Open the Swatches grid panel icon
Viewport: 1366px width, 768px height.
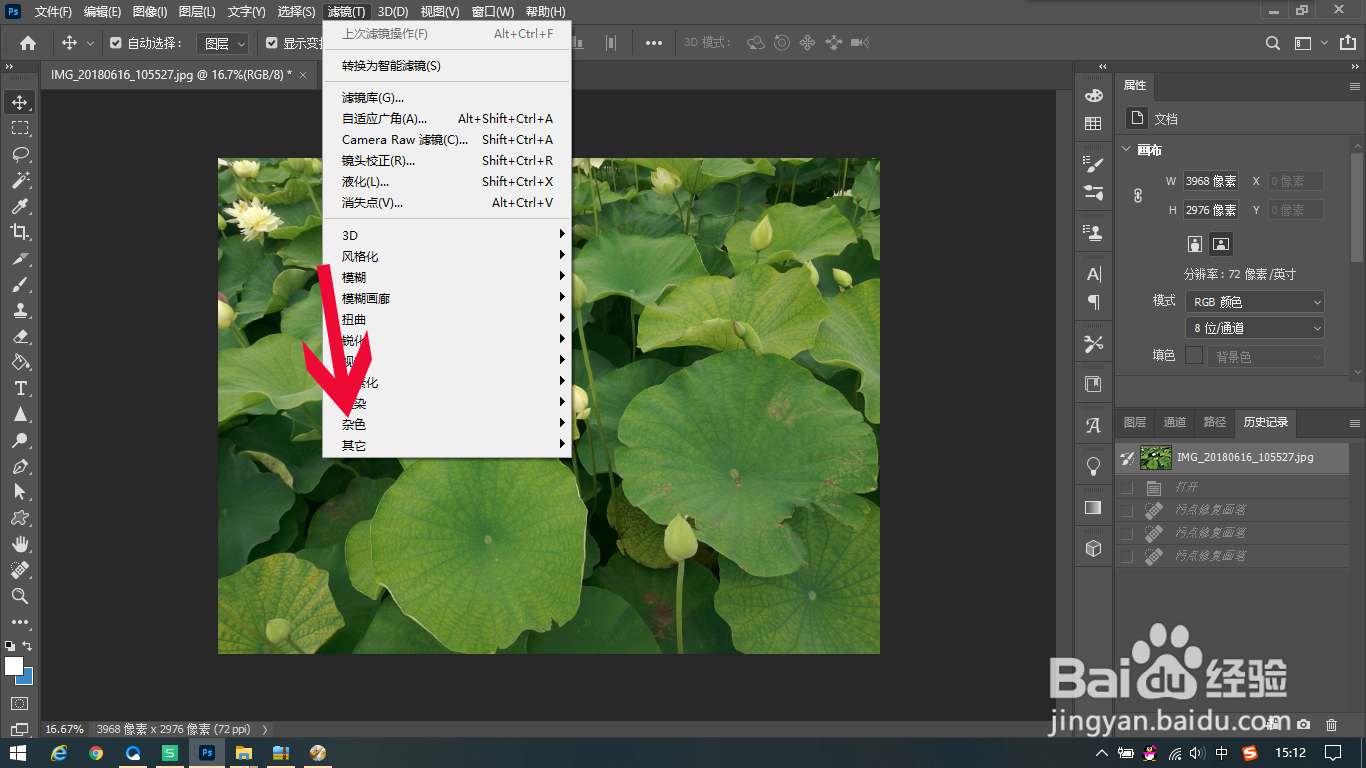coord(1093,124)
